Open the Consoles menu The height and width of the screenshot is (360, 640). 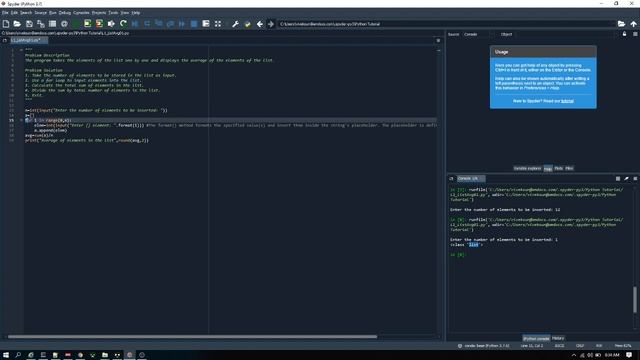(x=81, y=13)
